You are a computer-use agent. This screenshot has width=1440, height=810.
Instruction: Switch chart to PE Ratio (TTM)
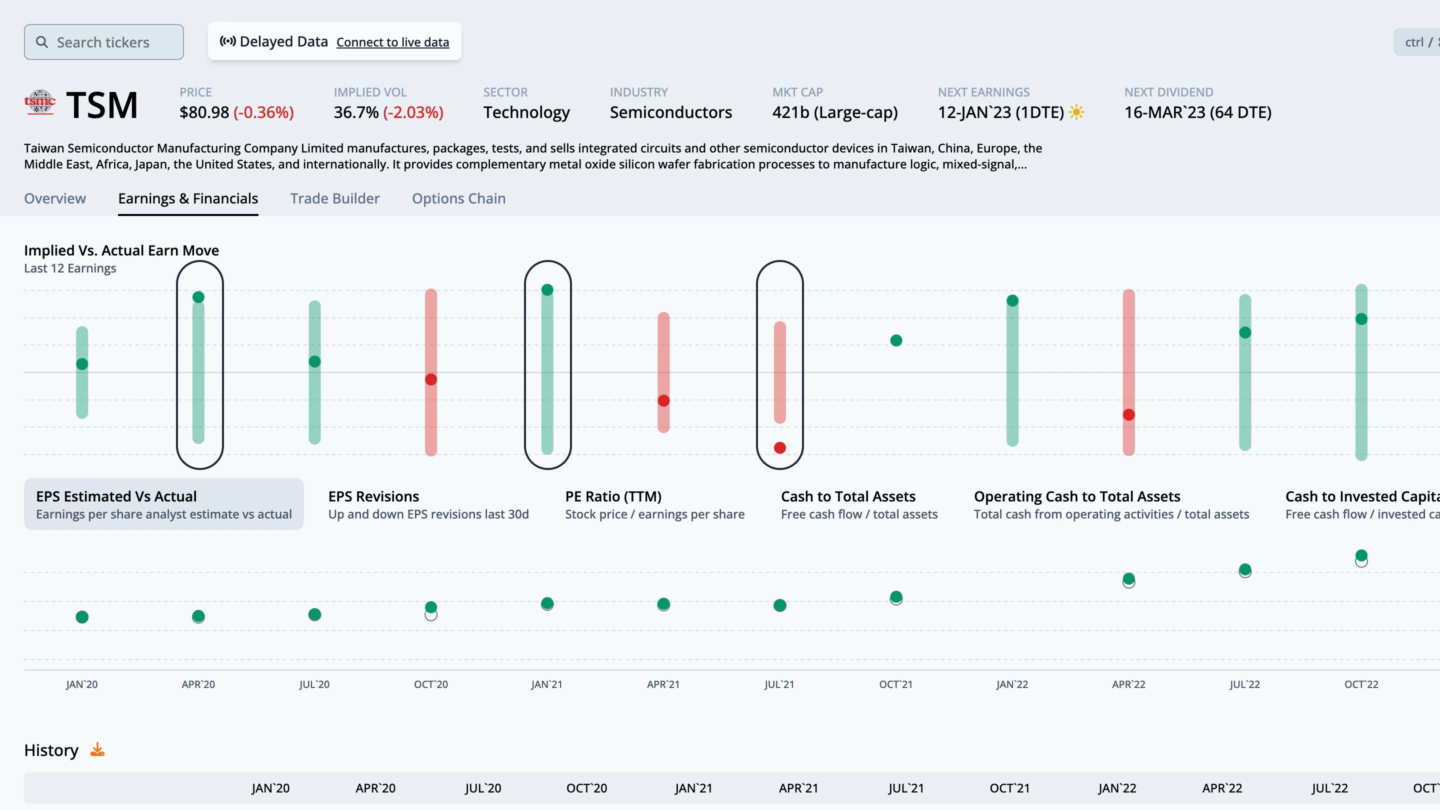[654, 504]
